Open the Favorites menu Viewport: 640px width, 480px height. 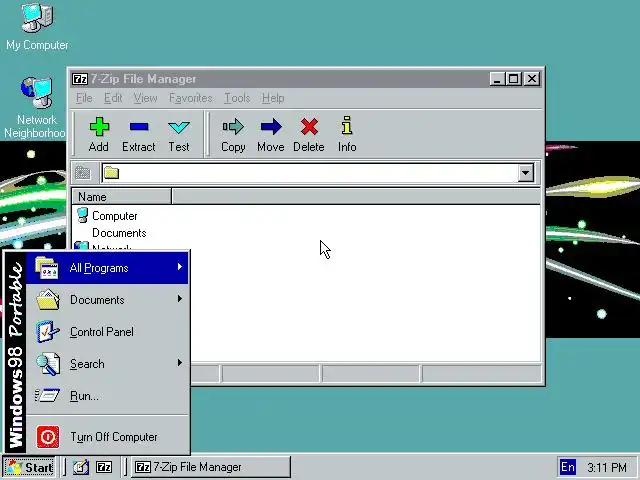point(191,98)
